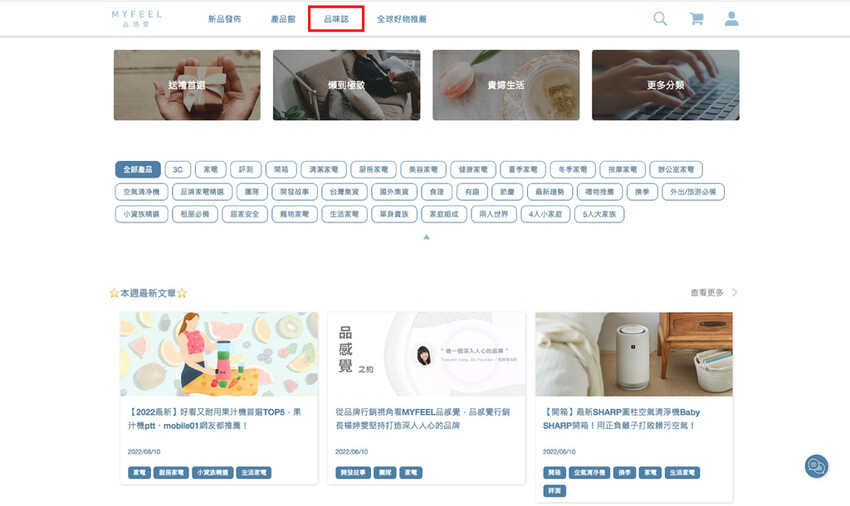The image size is (850, 506).
Task: Toggle 評測 chip in the filter row
Action: [x=246, y=169]
